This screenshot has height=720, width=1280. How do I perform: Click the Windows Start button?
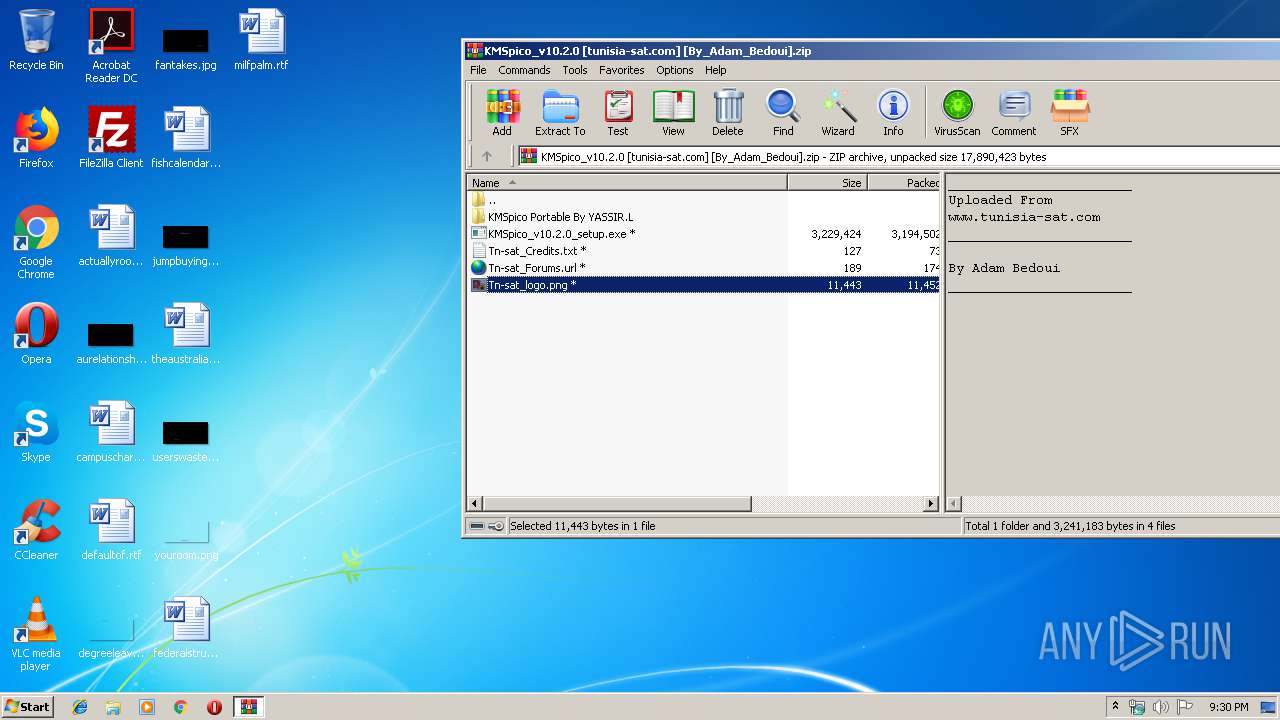pos(28,706)
